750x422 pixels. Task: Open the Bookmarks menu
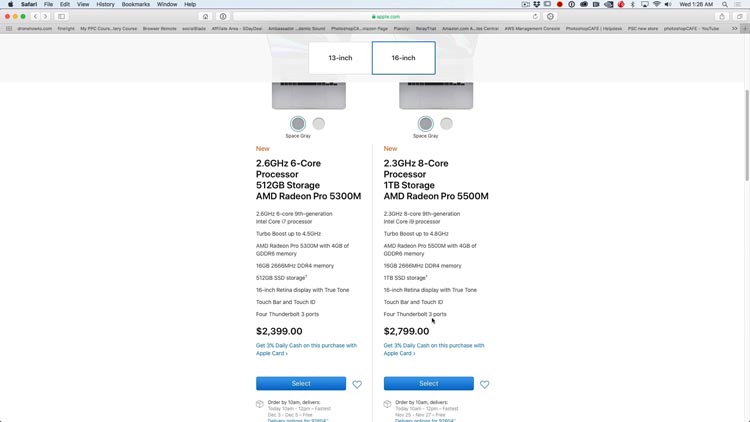click(135, 4)
